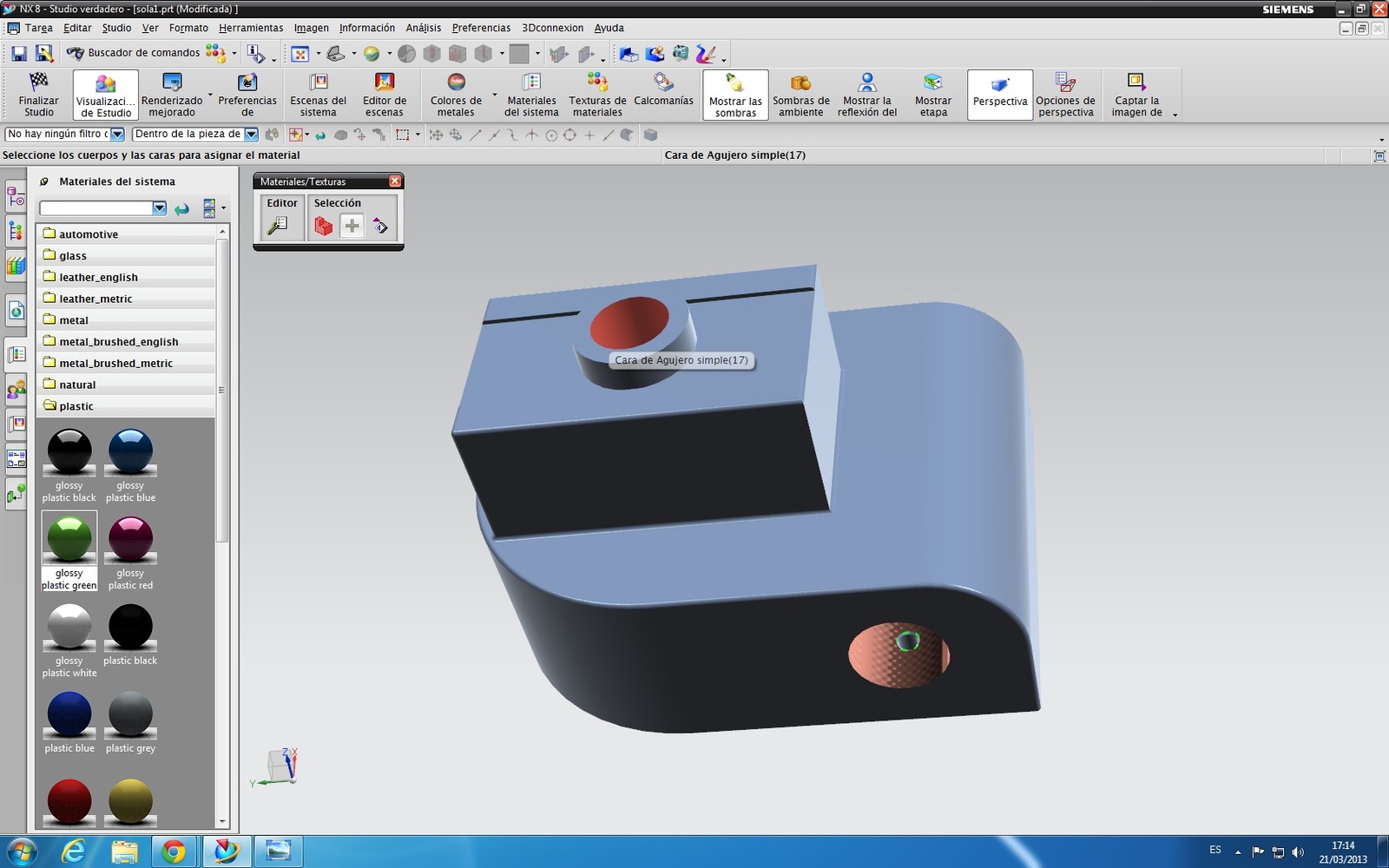Open the Preferencias menu
The width and height of the screenshot is (1389, 868).
point(481,28)
